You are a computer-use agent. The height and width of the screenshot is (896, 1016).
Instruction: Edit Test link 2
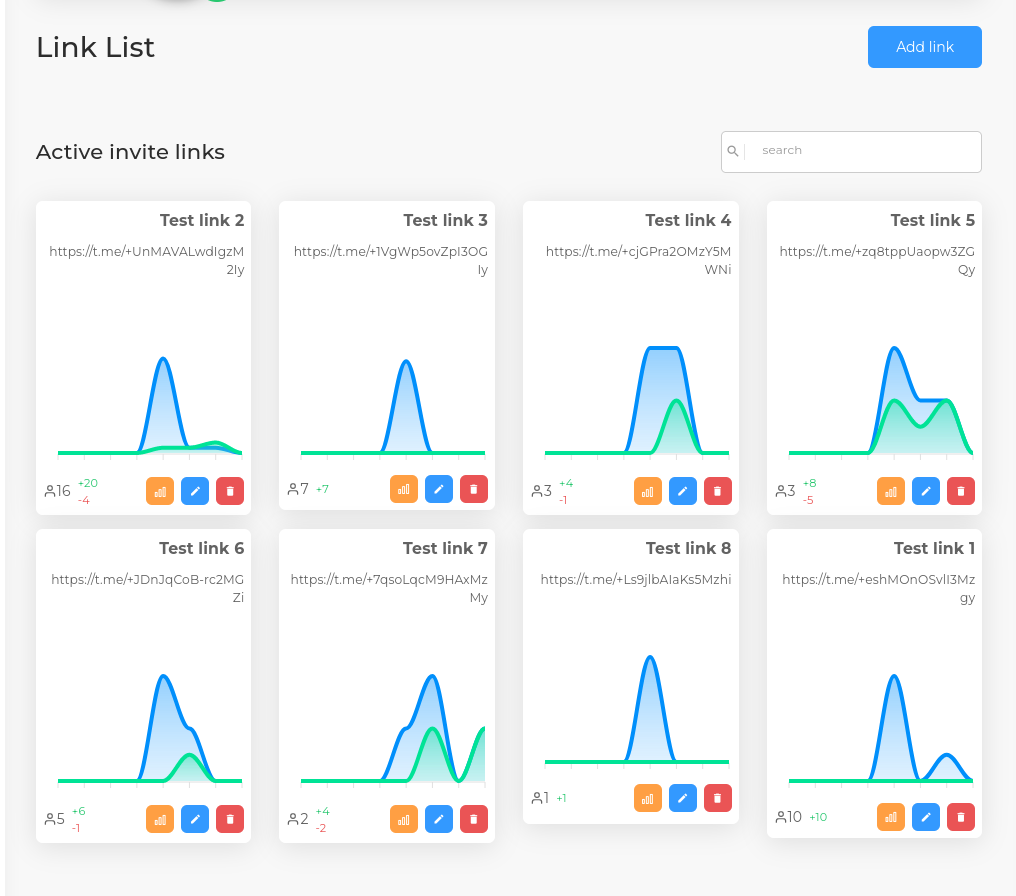pos(195,491)
